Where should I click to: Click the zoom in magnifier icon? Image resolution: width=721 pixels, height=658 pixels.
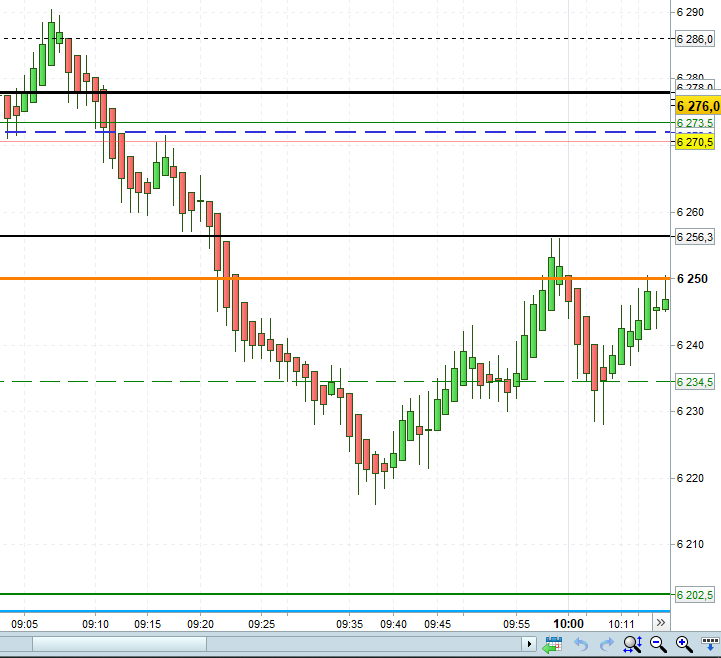pos(684,644)
